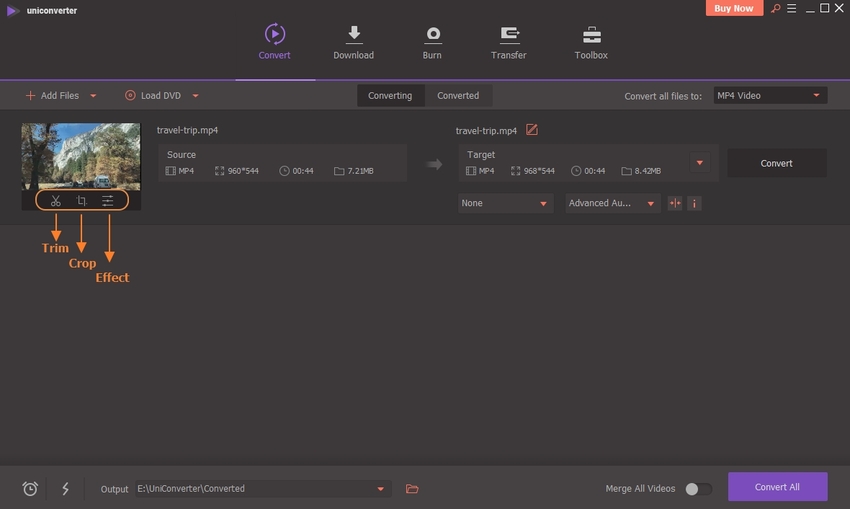The height and width of the screenshot is (509, 850).
Task: Open the Effect adjustments icon
Action: (107, 201)
